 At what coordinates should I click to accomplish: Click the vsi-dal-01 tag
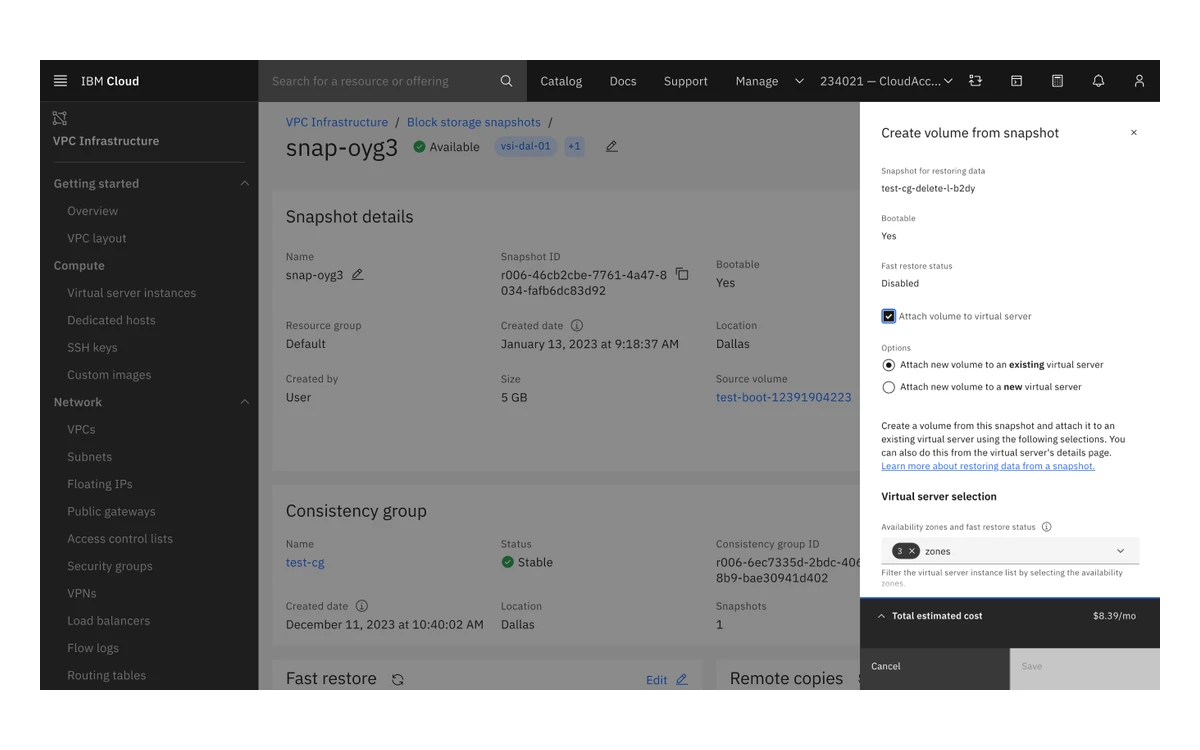pos(526,146)
